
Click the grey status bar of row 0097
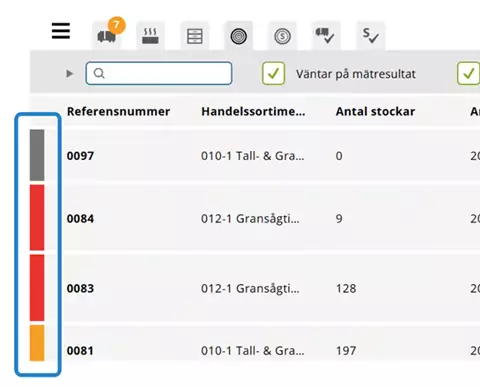pyautogui.click(x=37, y=155)
